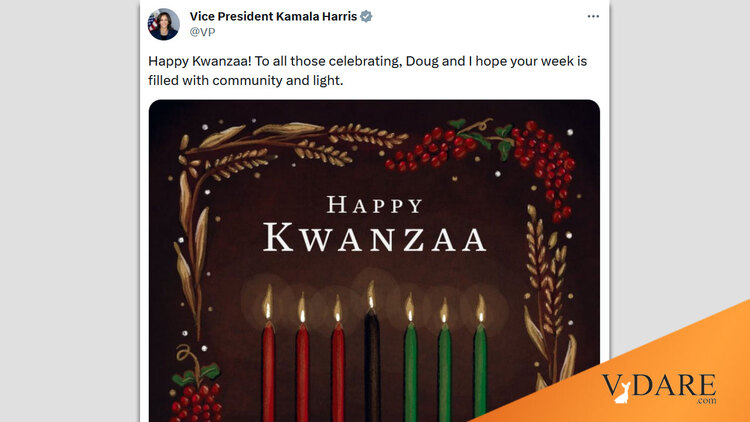The width and height of the screenshot is (750, 422).
Task: Click the middle red candle
Action: 302,370
